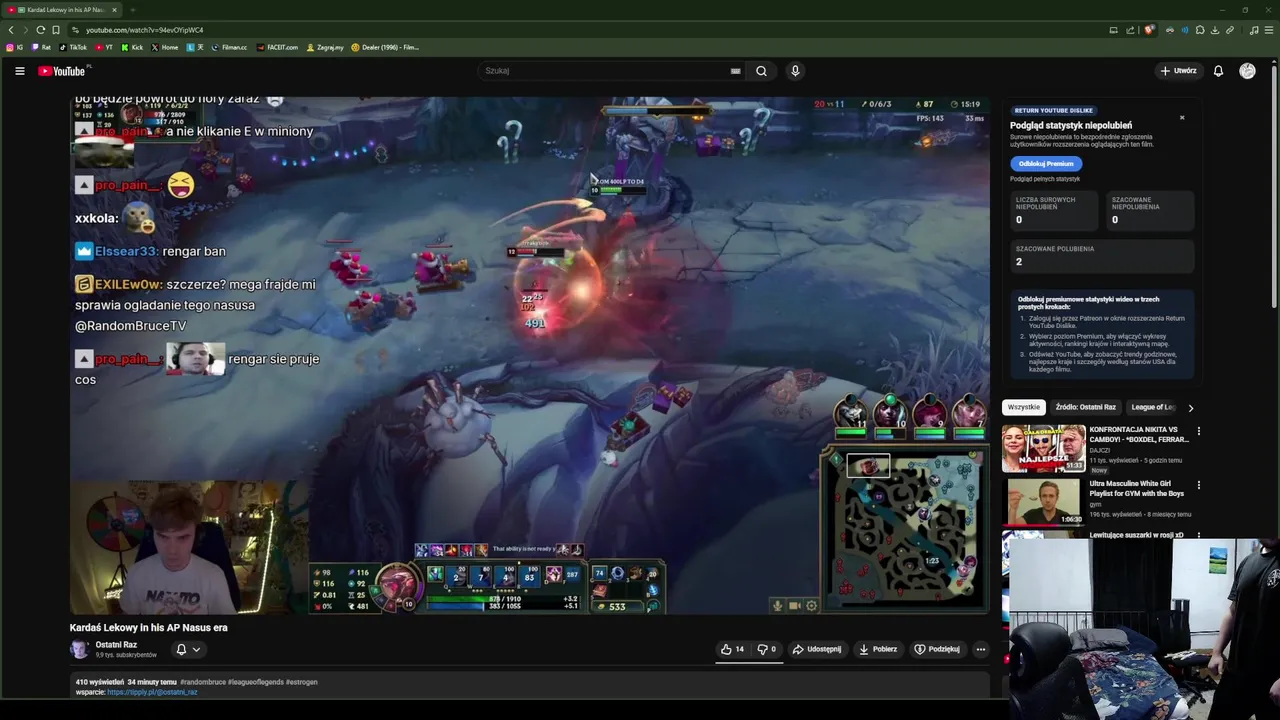Go back with the browser back arrow
Image resolution: width=1280 pixels, height=720 pixels.
click(x=11, y=30)
